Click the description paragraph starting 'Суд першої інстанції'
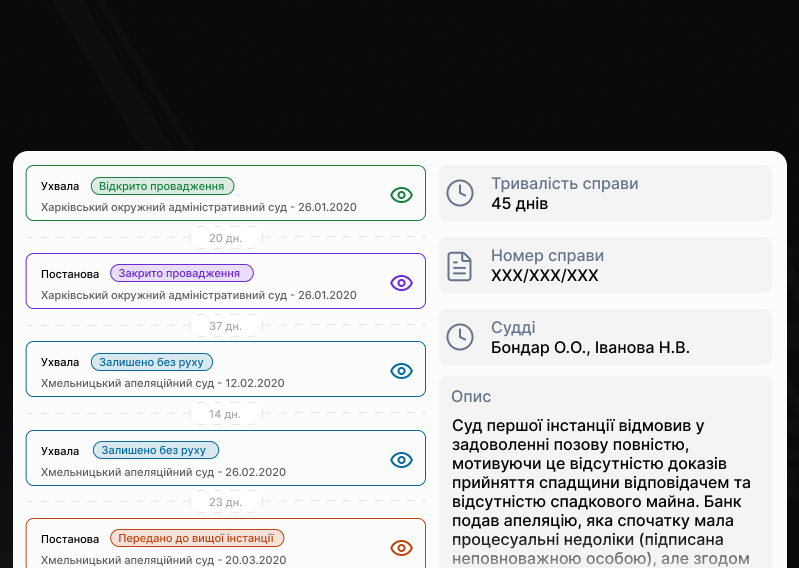799x568 pixels. [x=601, y=492]
